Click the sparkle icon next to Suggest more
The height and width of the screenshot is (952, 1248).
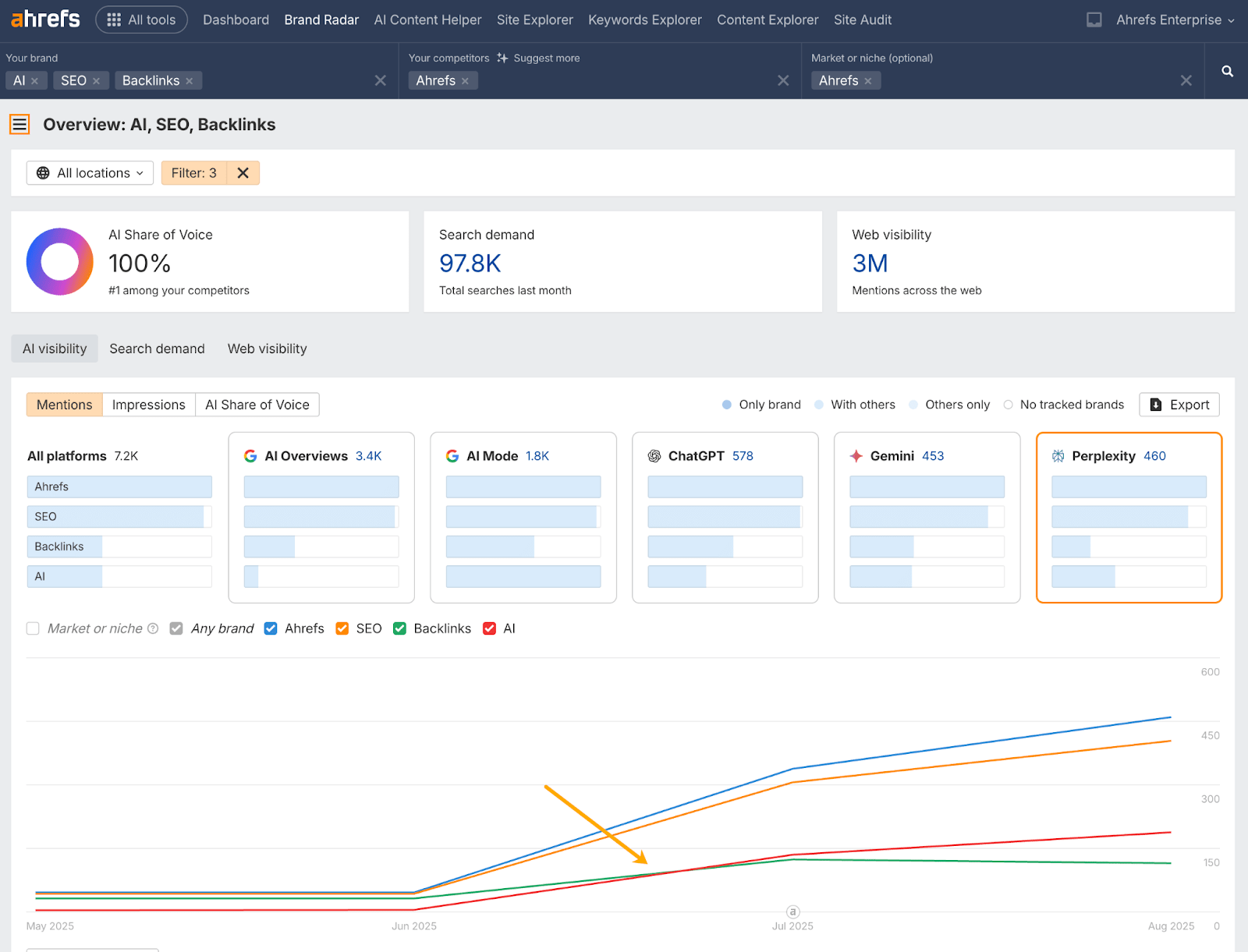(504, 58)
